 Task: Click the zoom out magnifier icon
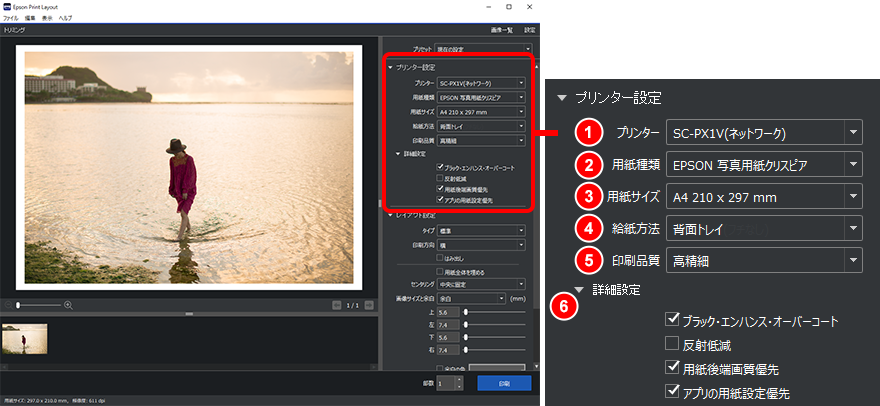(x=10, y=305)
